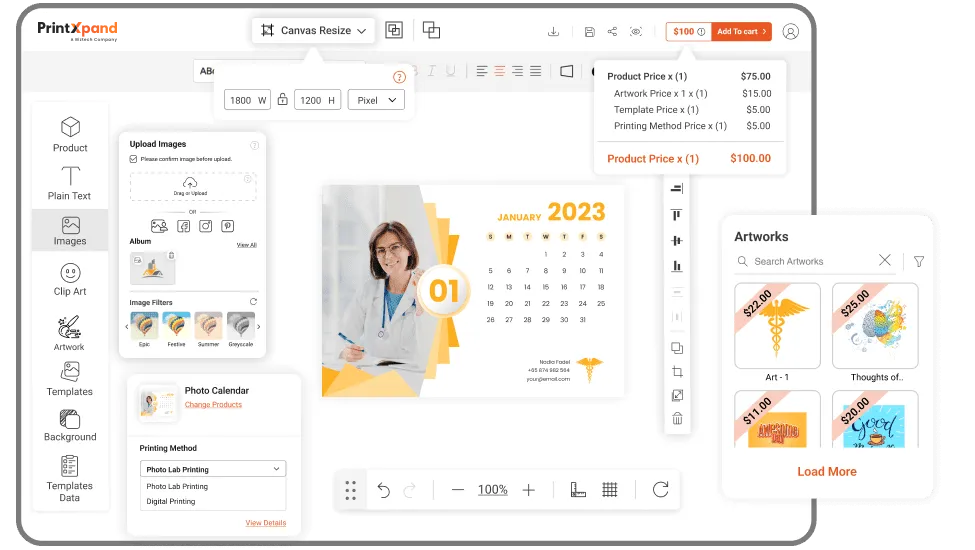Click toolbar drag handle dots
This screenshot has width=975, height=550.
(351, 490)
